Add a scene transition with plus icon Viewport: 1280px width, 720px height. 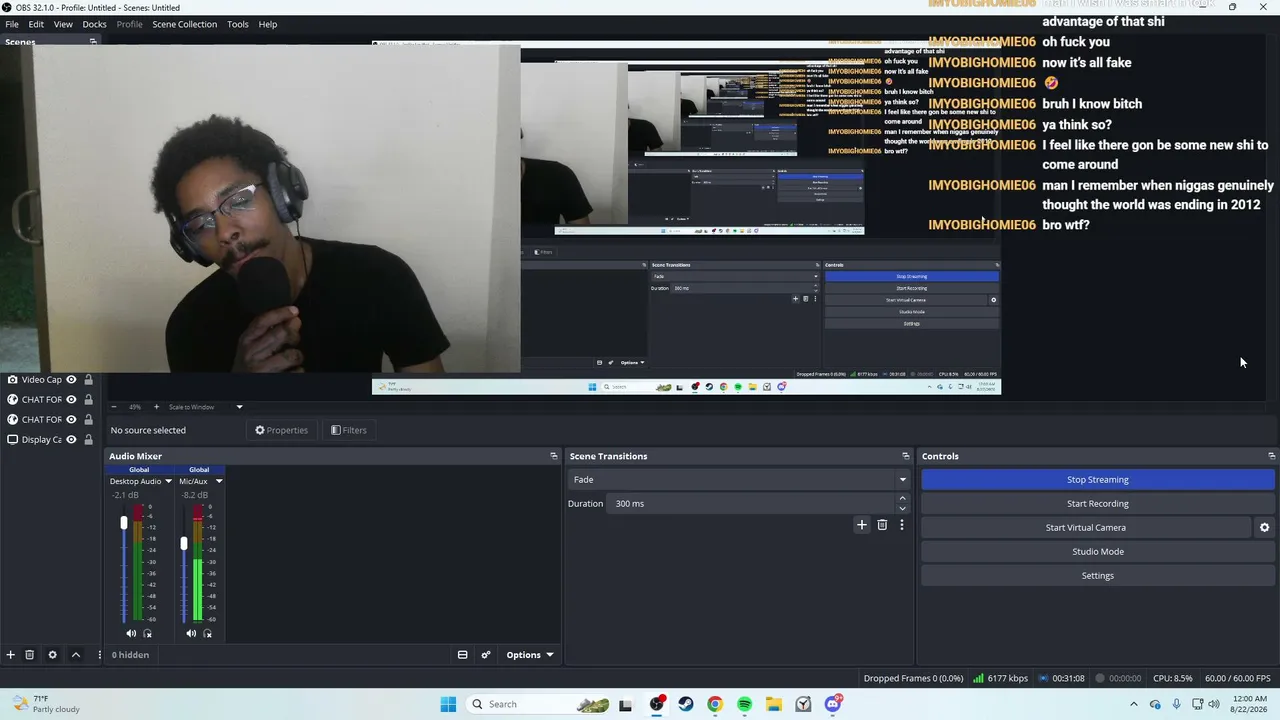point(862,525)
